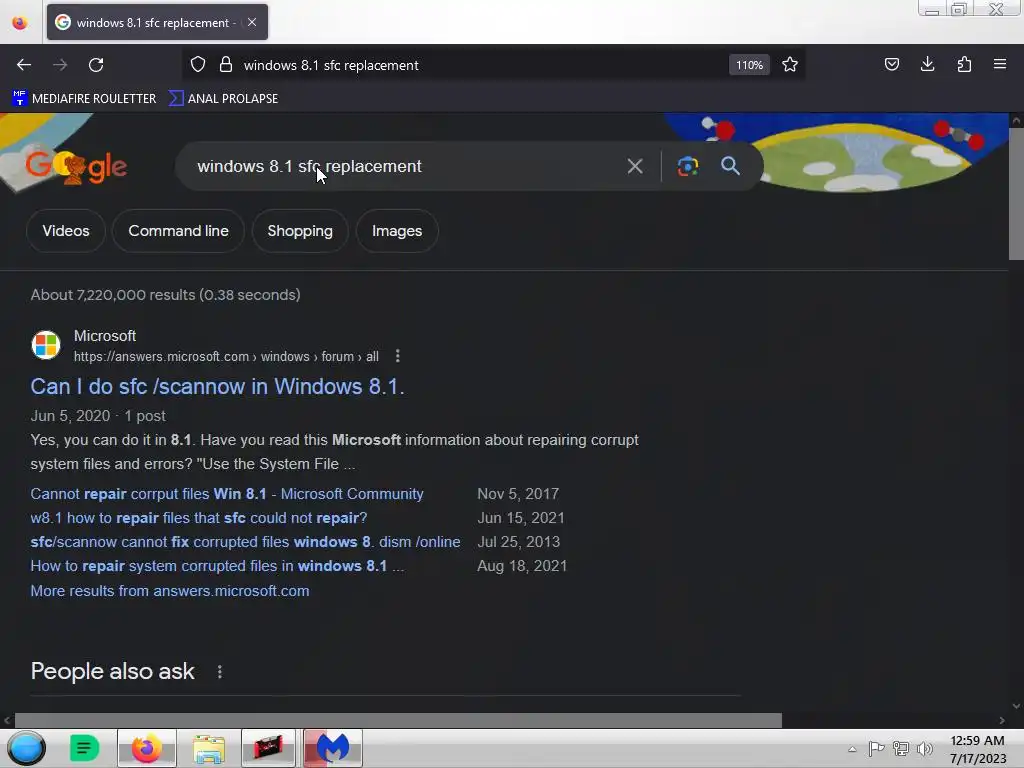Open the People also ask options menu
This screenshot has height=768, width=1024.
(x=220, y=671)
